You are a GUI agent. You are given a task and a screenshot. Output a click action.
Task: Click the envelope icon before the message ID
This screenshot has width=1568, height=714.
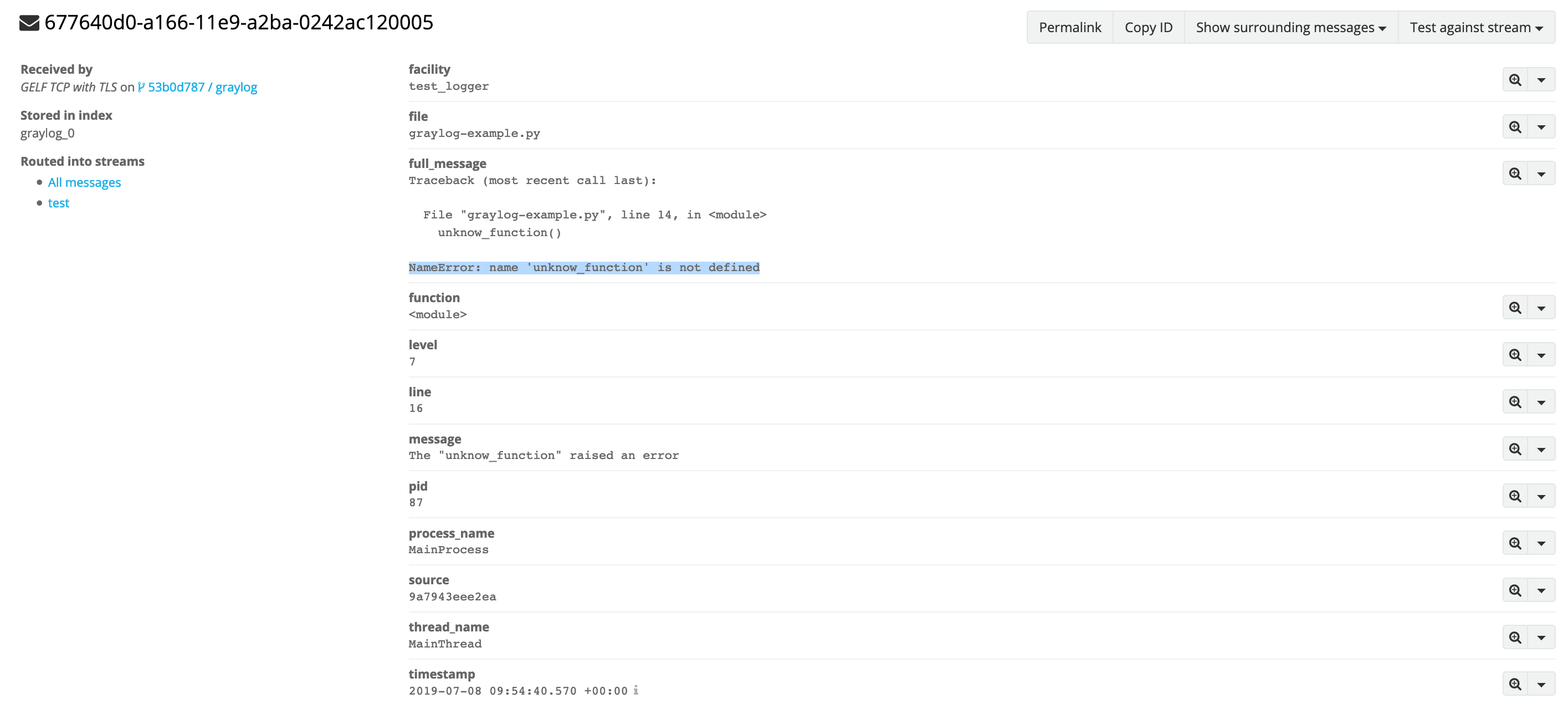coord(27,23)
